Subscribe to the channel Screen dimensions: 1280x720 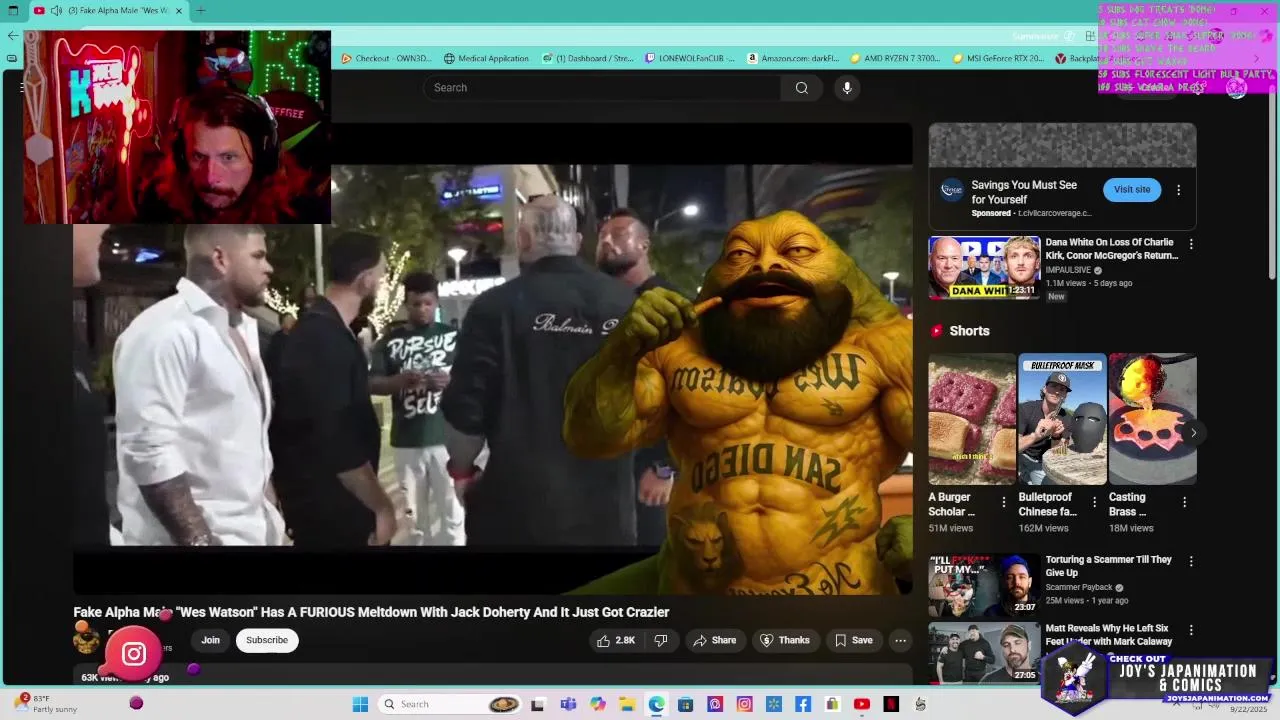point(267,640)
